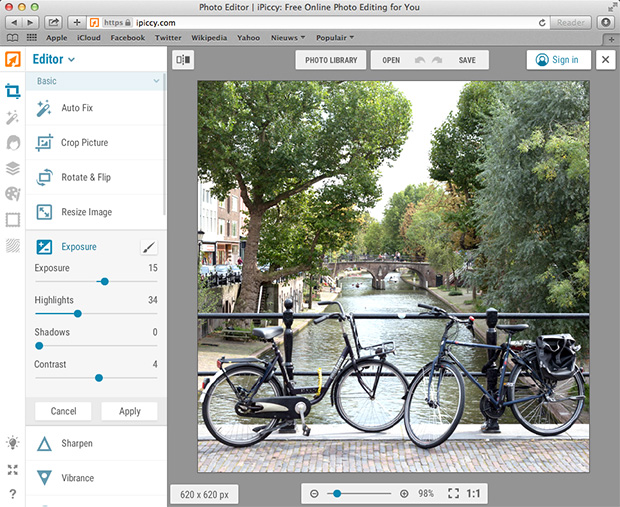Zoom out with the minus icon
This screenshot has width=620, height=507.
point(314,494)
